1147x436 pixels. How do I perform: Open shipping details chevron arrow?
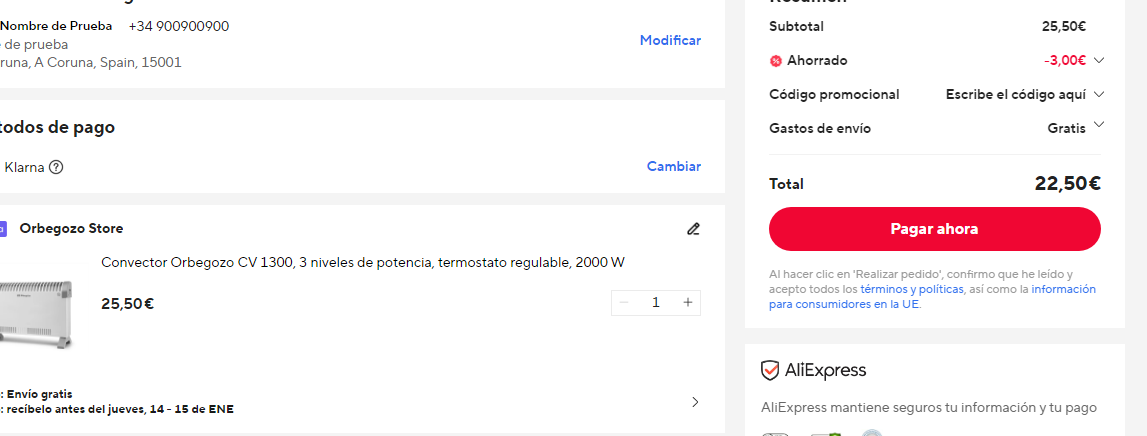click(x=695, y=402)
